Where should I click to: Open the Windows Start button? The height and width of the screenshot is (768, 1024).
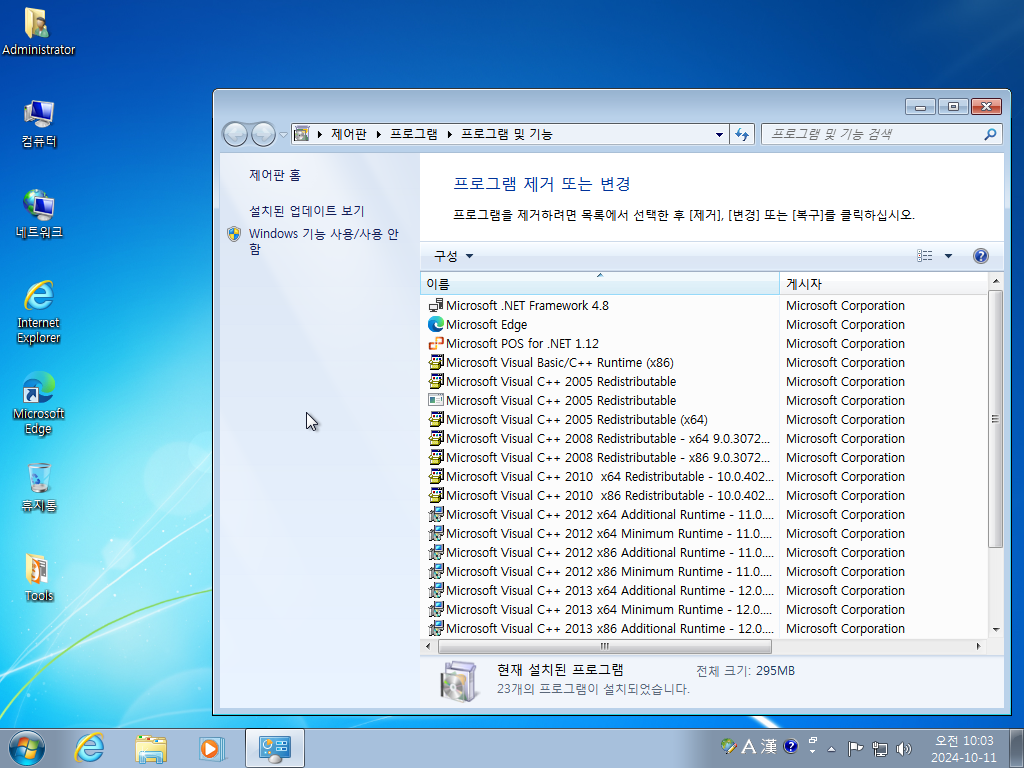click(x=27, y=748)
